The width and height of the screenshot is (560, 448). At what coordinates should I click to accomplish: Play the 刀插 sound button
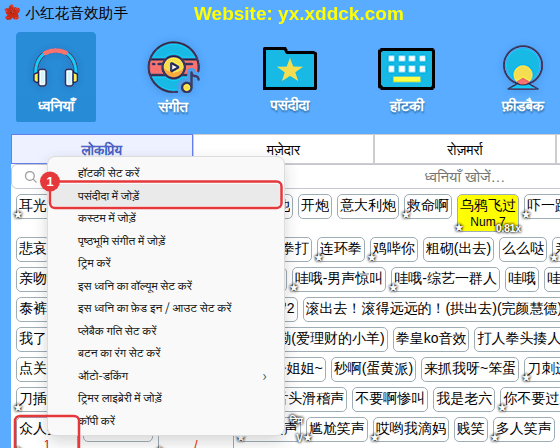click(x=32, y=399)
